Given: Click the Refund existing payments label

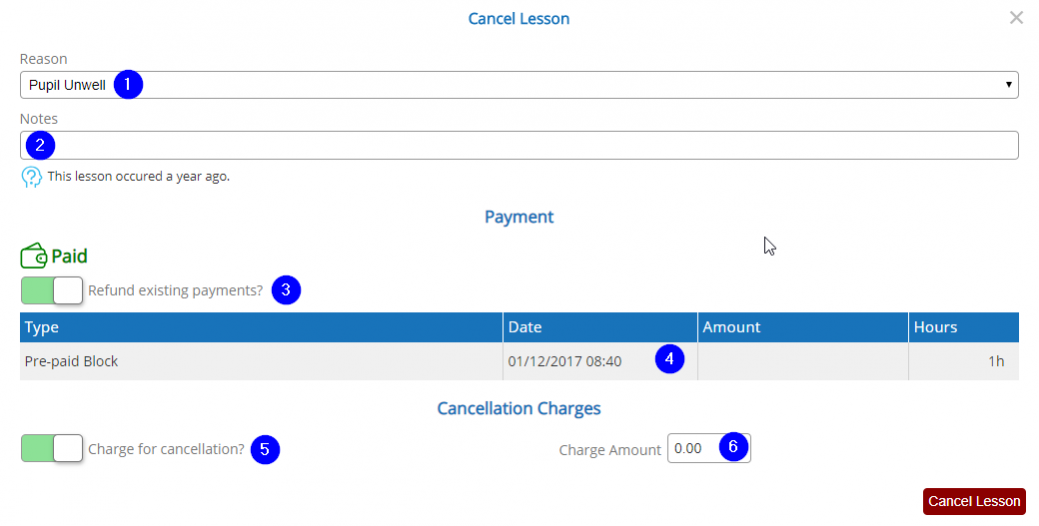Looking at the screenshot, I should 176,290.
